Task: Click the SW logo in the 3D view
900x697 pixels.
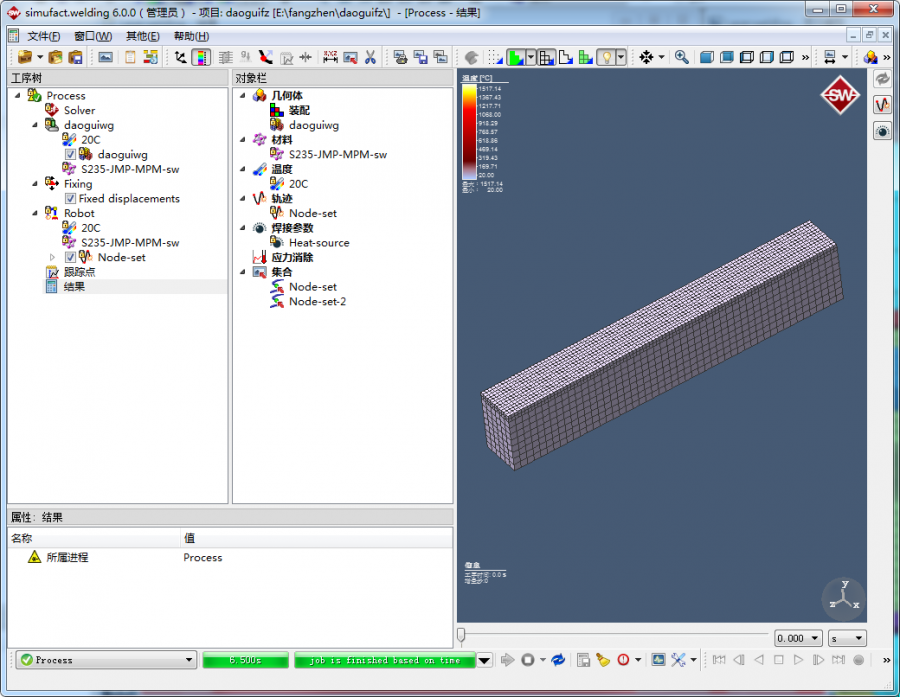Action: coord(839,96)
